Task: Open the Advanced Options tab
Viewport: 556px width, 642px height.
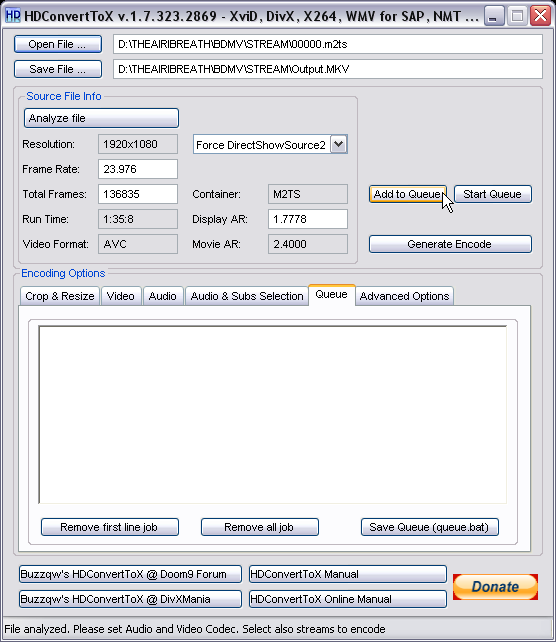Action: coord(405,296)
